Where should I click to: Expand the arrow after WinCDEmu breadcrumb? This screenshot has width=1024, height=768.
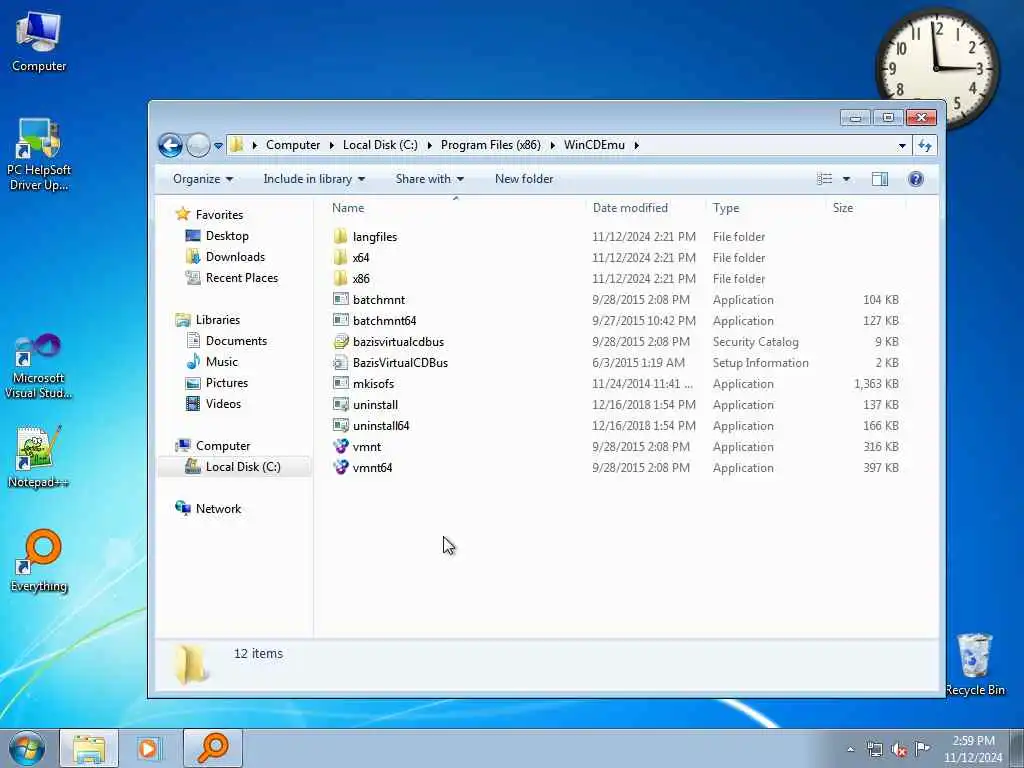(636, 145)
